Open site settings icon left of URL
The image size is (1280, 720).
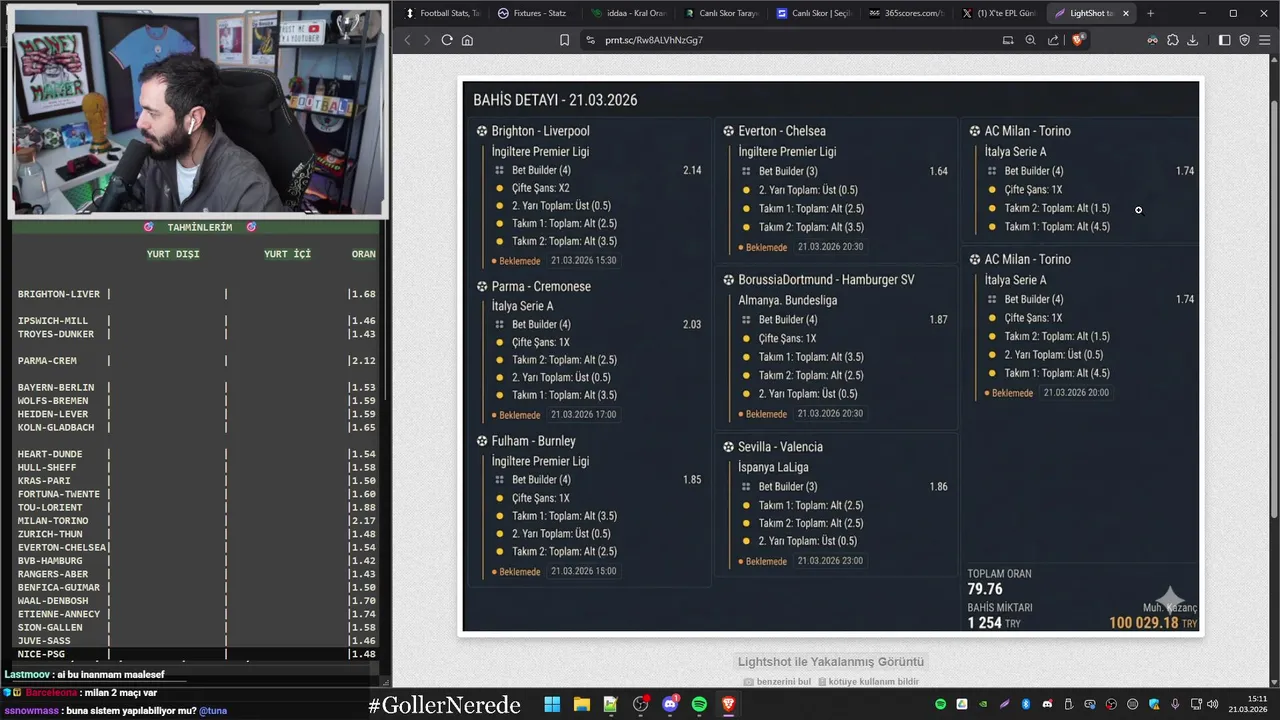click(x=590, y=40)
